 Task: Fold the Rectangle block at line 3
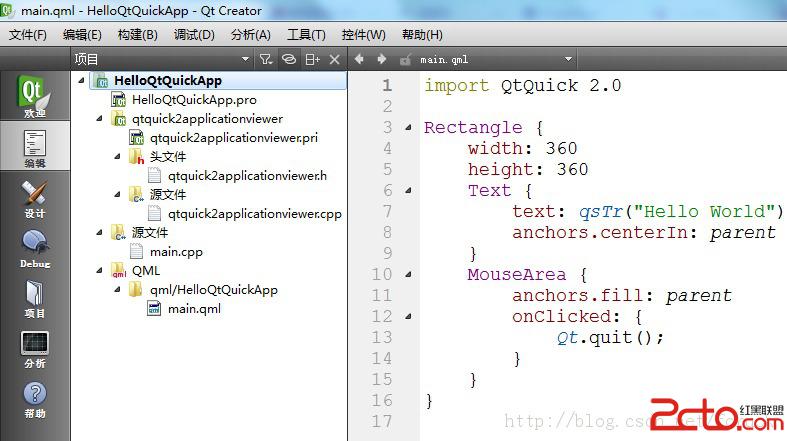click(x=409, y=127)
